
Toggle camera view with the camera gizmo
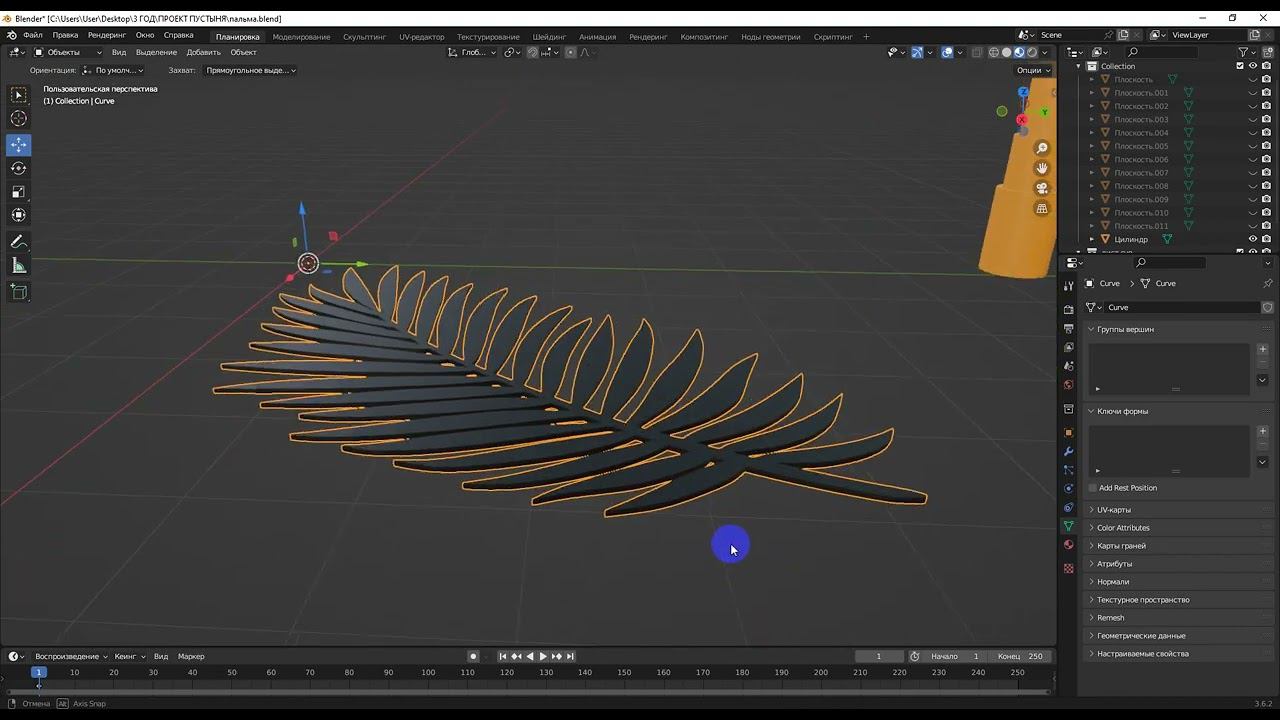[x=1042, y=189]
